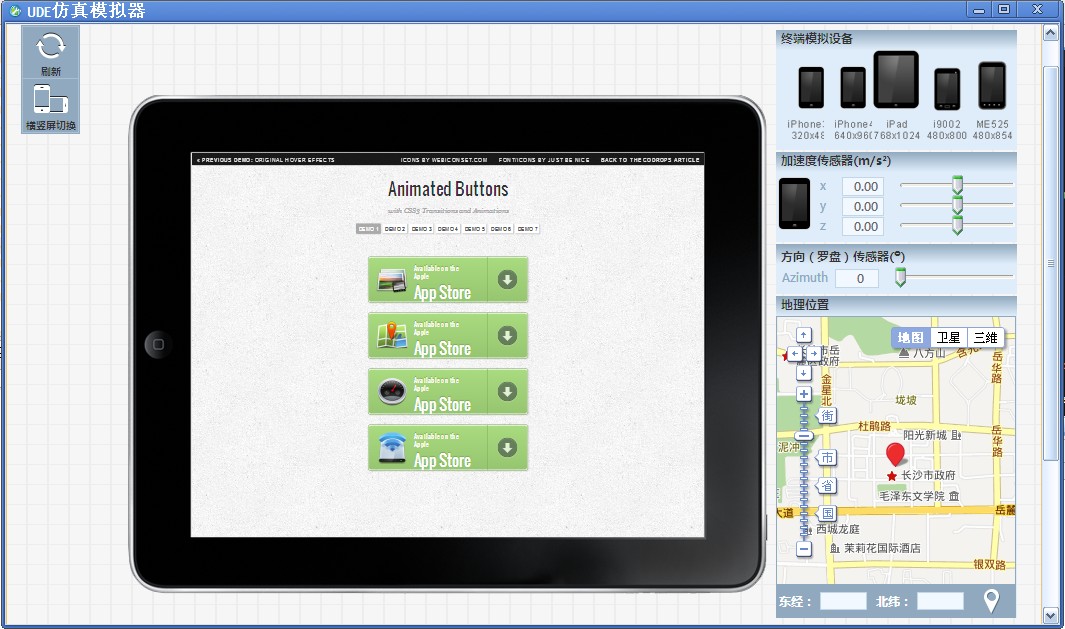Click the App Store button with speedometer icon
1065x629 pixels.
(448, 391)
